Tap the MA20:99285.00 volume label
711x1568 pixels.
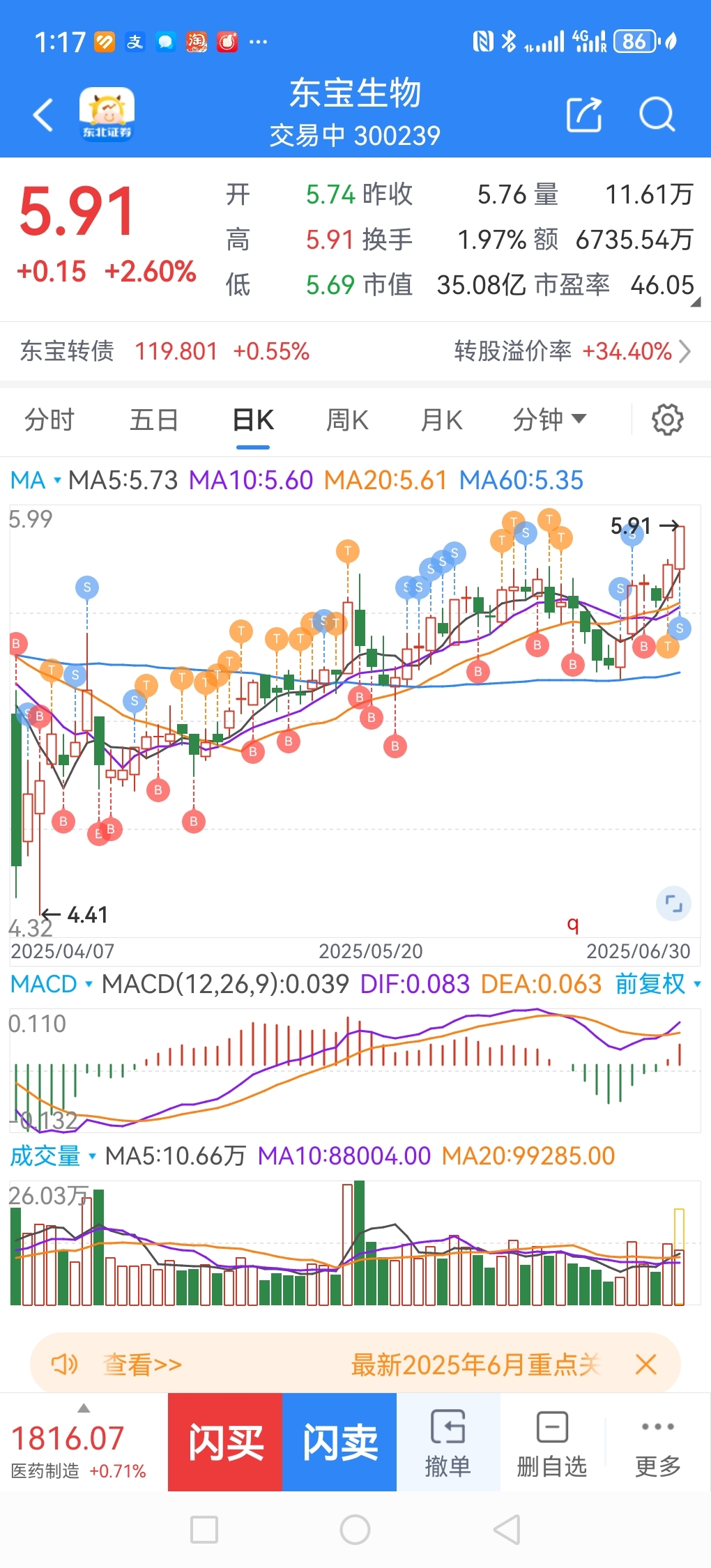(528, 1156)
